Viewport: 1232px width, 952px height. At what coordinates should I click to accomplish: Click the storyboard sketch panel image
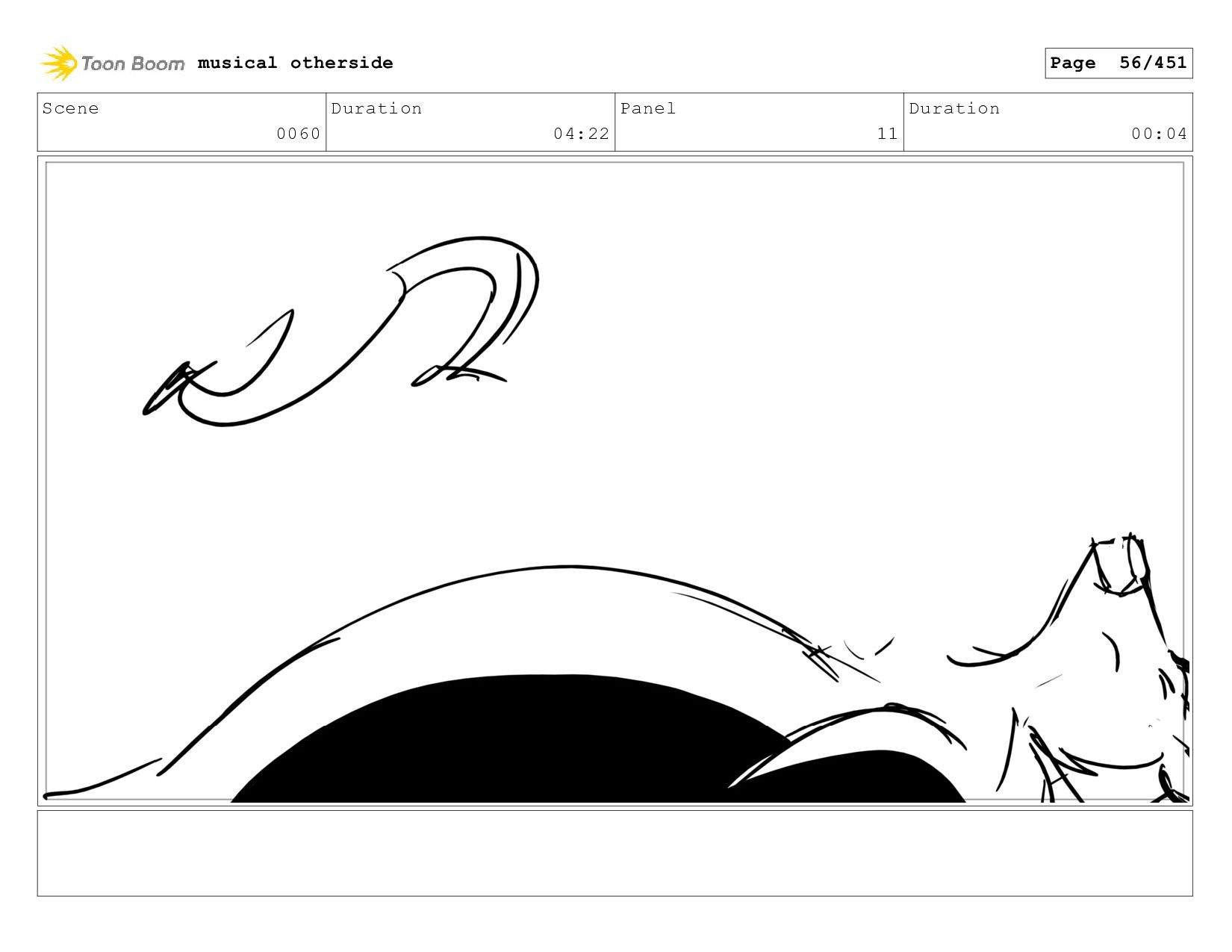click(615, 481)
